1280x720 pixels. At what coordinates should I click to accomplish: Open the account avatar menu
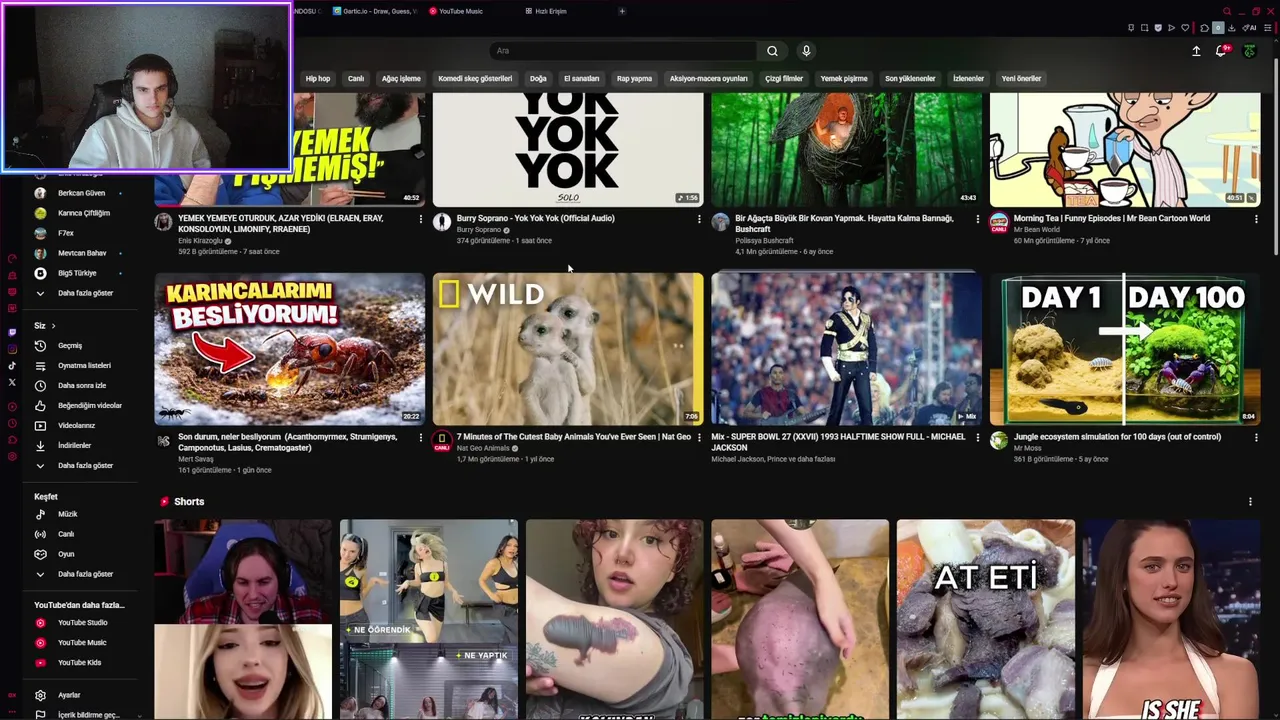point(1249,51)
